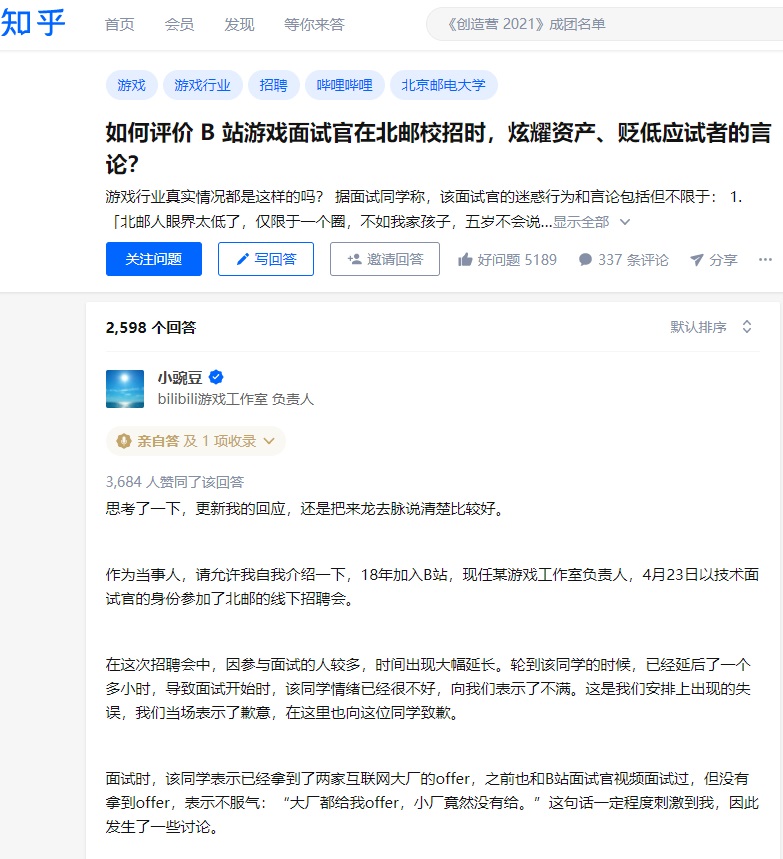Click the paper-plane 分享 share icon
This screenshot has width=783, height=859.
pyautogui.click(x=696, y=260)
